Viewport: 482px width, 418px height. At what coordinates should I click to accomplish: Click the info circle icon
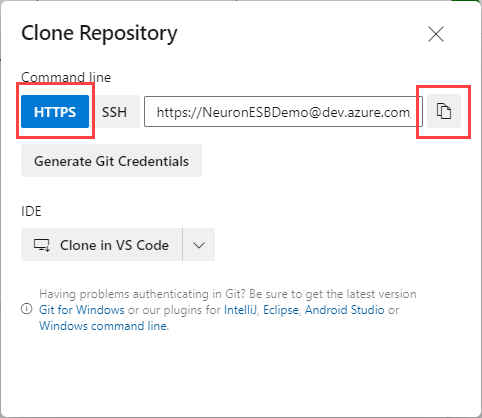(x=27, y=309)
